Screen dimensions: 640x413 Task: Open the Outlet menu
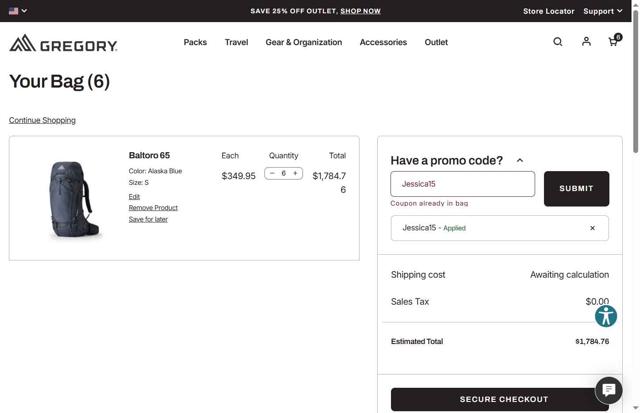[x=436, y=42]
